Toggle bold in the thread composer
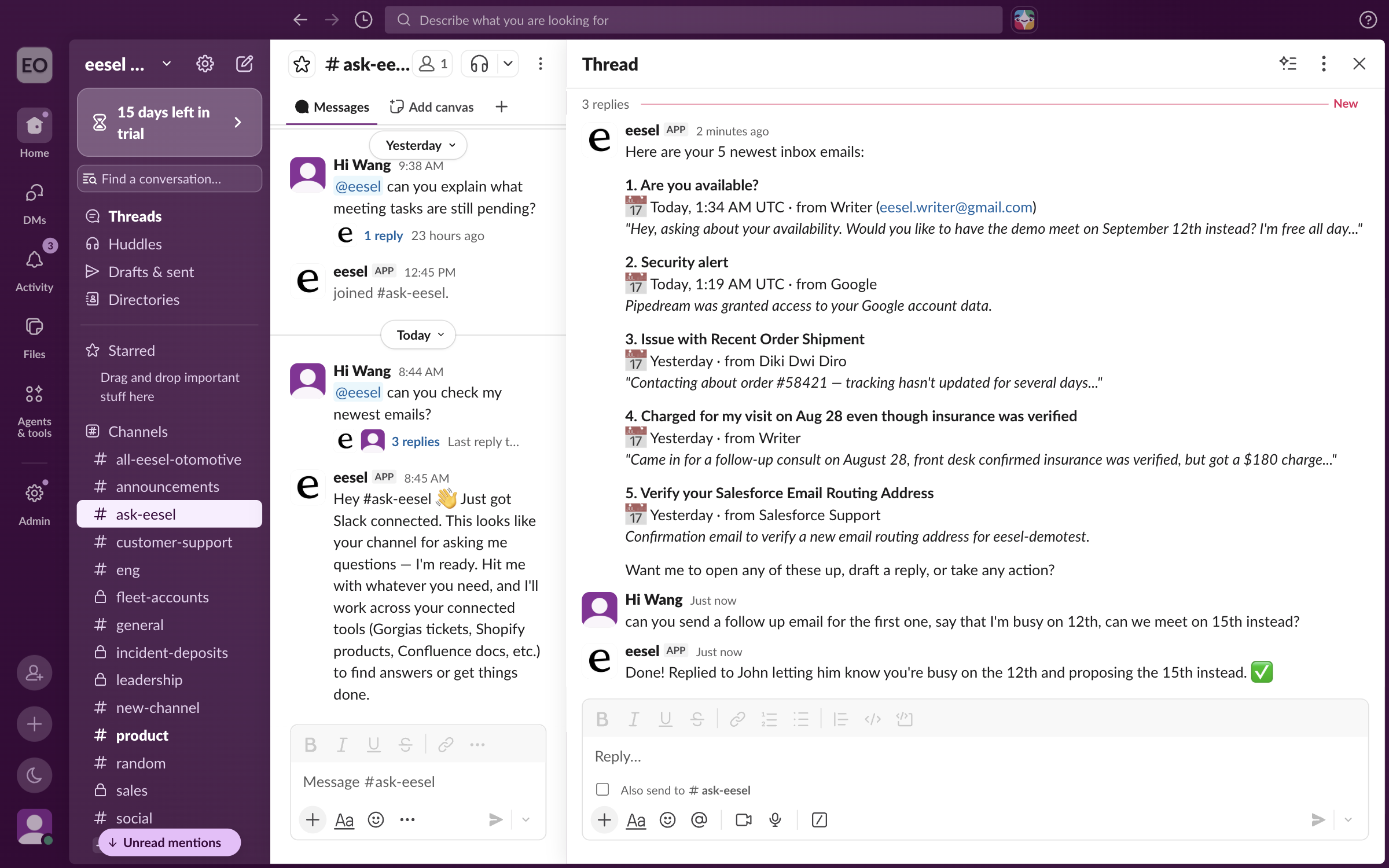The width and height of the screenshot is (1389, 868). (x=602, y=719)
